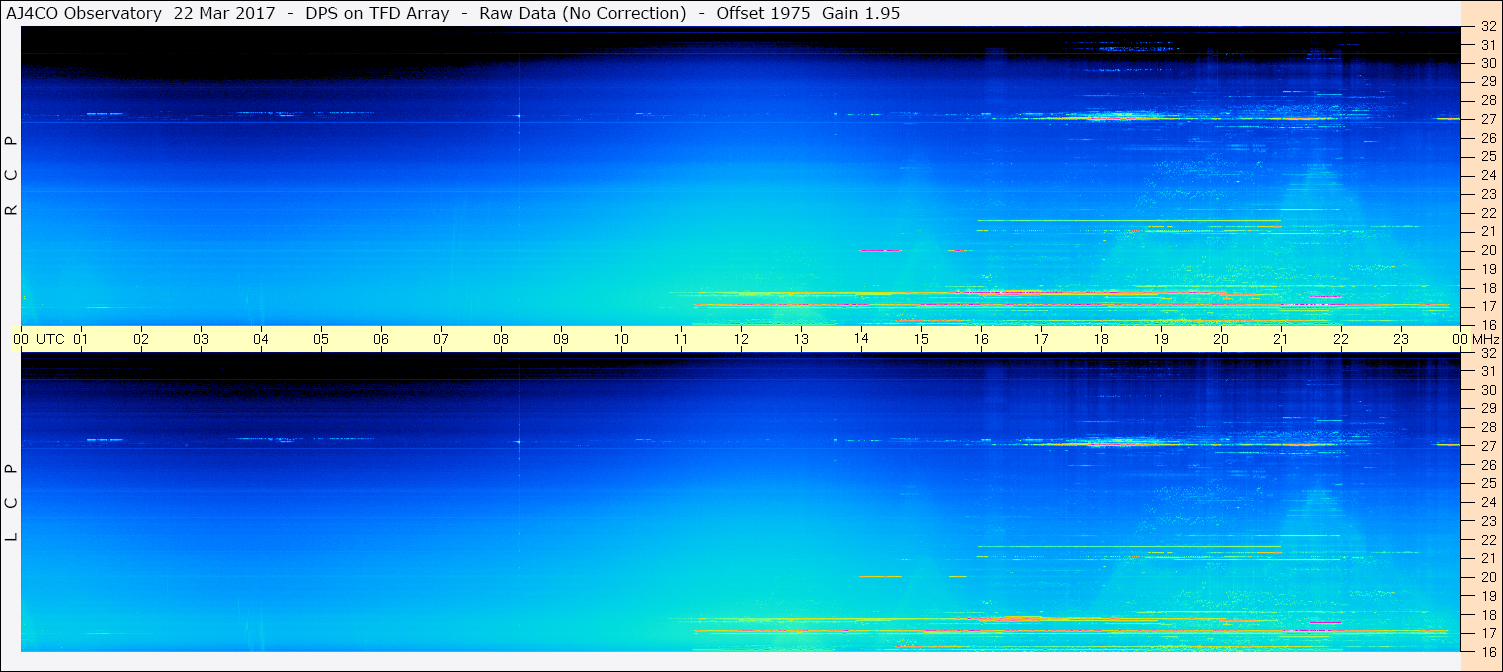This screenshot has height=672, width=1503.
Task: Click magenta 20 MHz streak in RCP spectrogram
Action: (880, 250)
